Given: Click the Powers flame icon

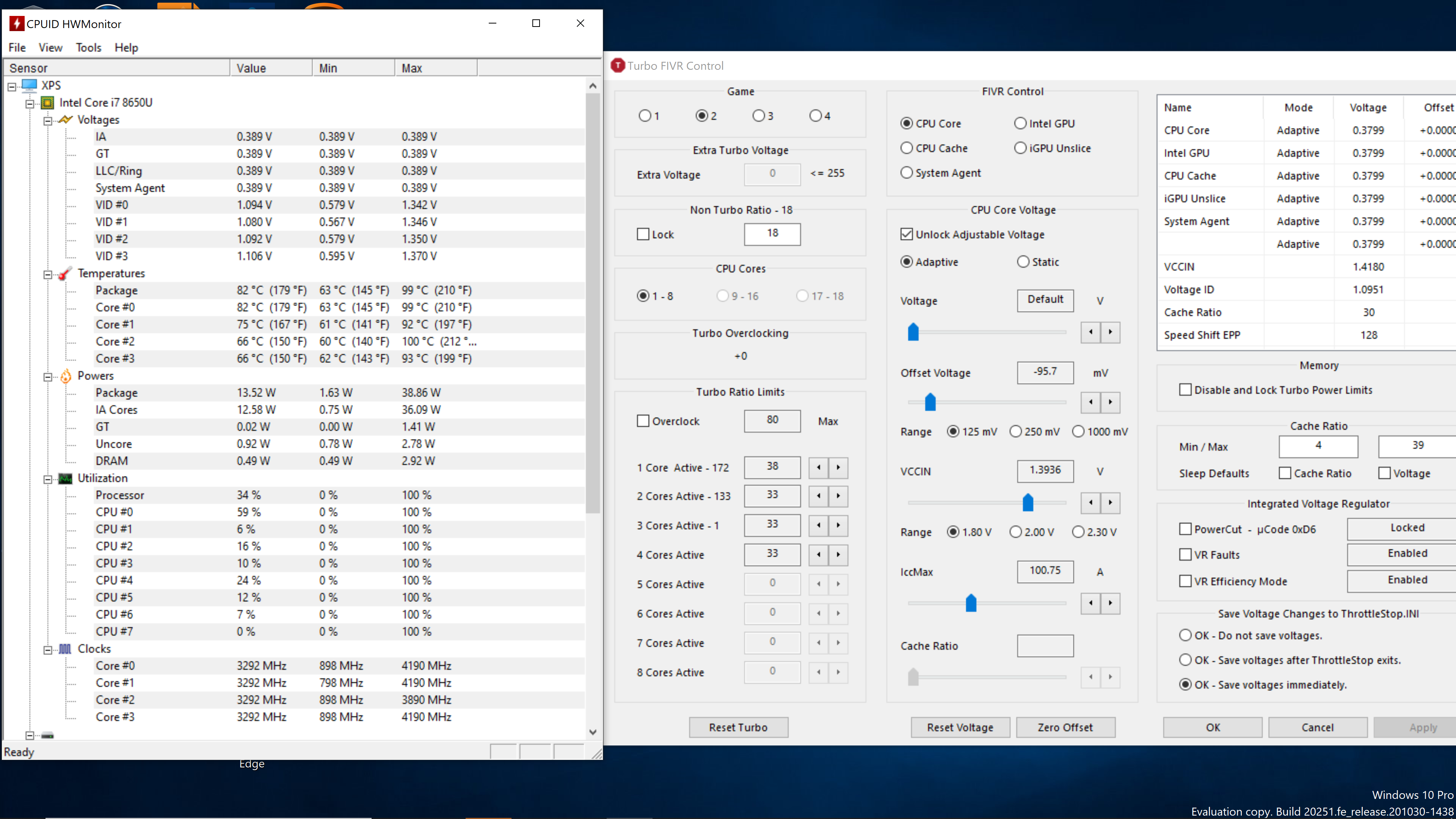Looking at the screenshot, I should (x=66, y=376).
